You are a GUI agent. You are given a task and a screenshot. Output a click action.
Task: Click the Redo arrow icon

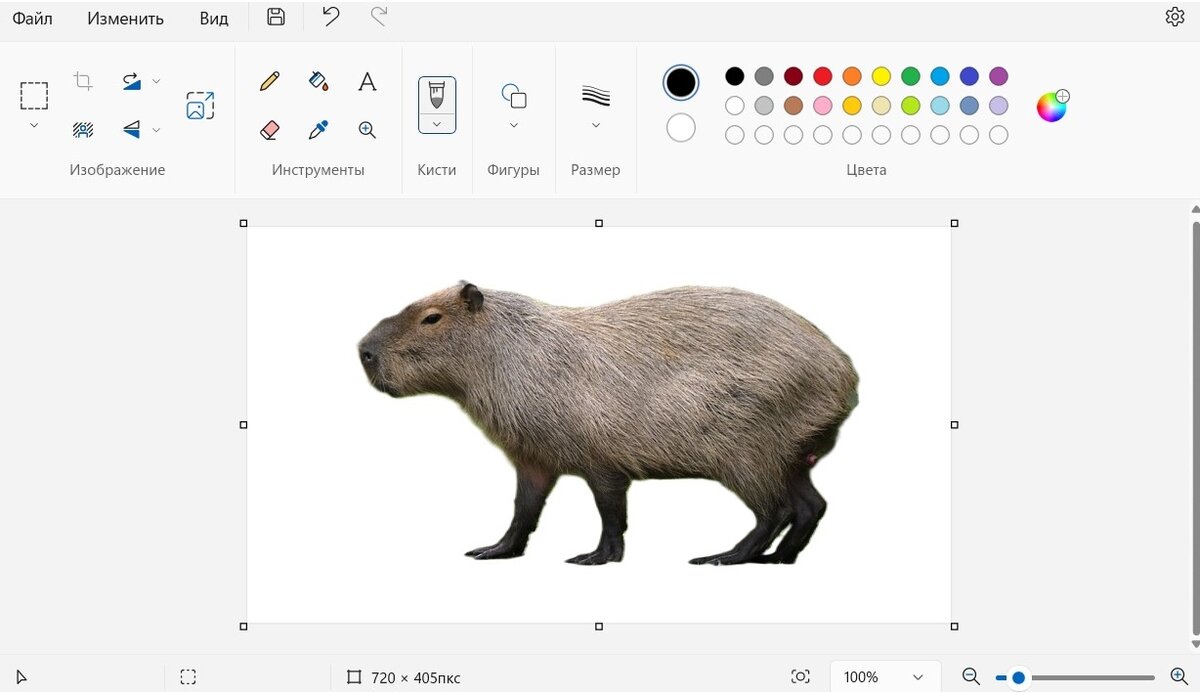tap(379, 16)
